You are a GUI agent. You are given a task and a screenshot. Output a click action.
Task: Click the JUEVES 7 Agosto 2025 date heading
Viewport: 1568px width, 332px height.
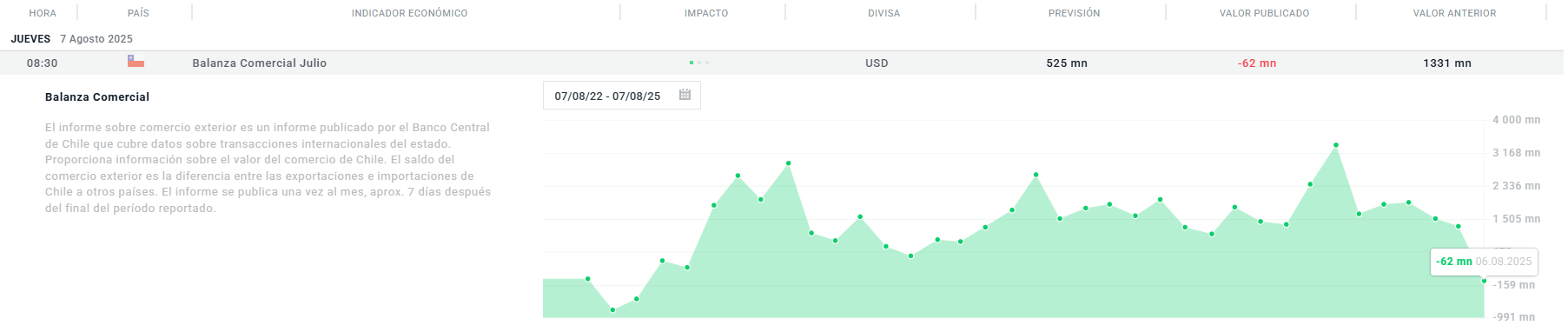tap(72, 39)
